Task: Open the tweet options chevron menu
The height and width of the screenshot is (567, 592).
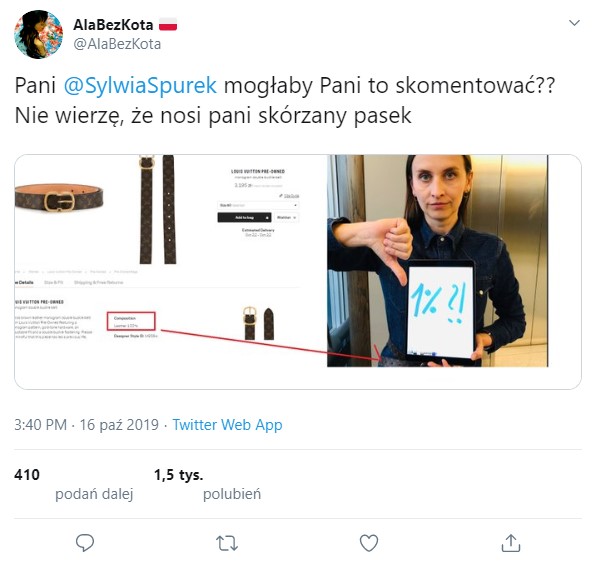Action: (x=574, y=23)
